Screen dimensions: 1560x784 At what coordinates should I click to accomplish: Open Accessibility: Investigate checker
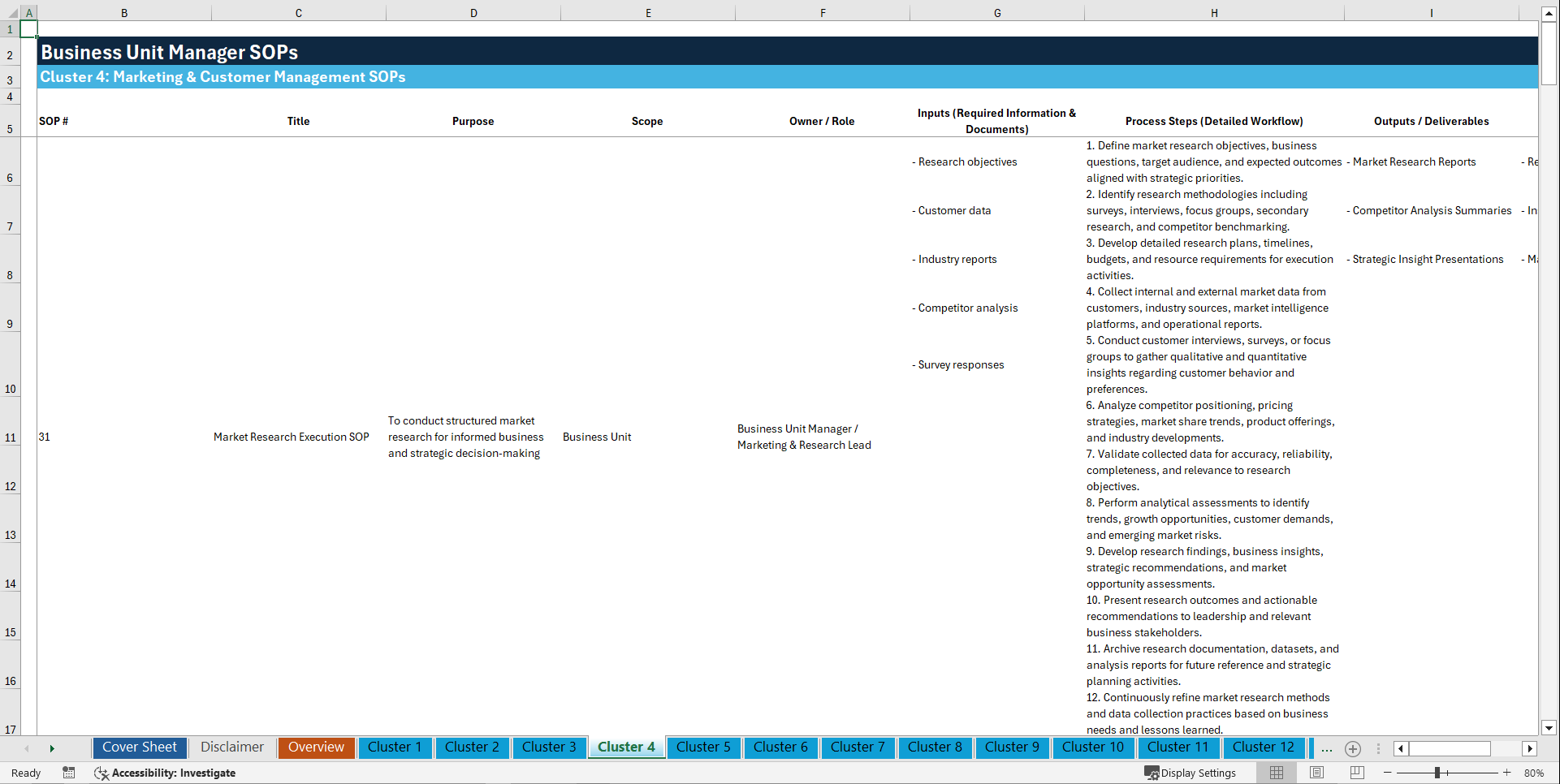165,773
